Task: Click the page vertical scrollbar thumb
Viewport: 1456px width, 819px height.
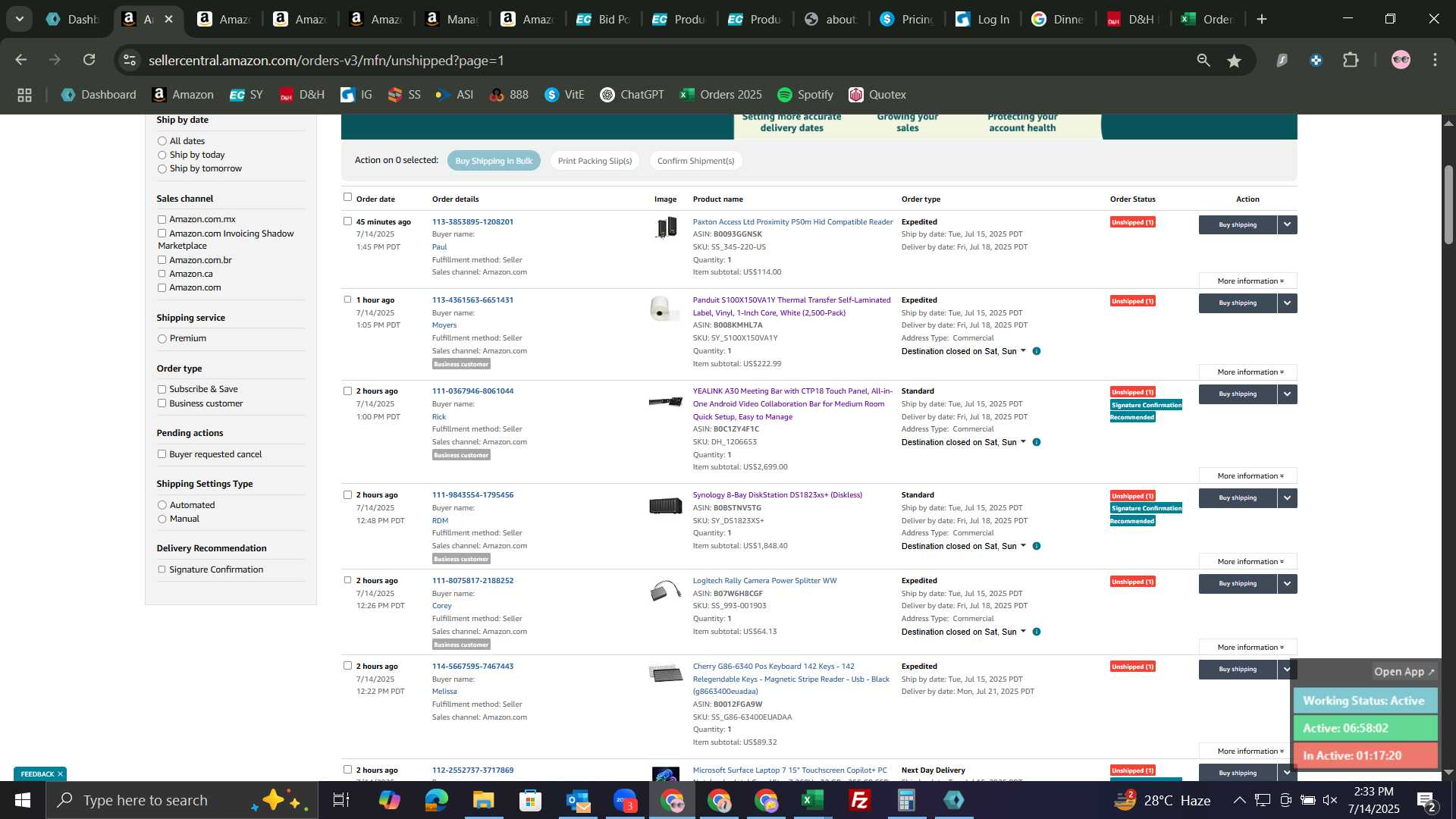Action: [1448, 205]
